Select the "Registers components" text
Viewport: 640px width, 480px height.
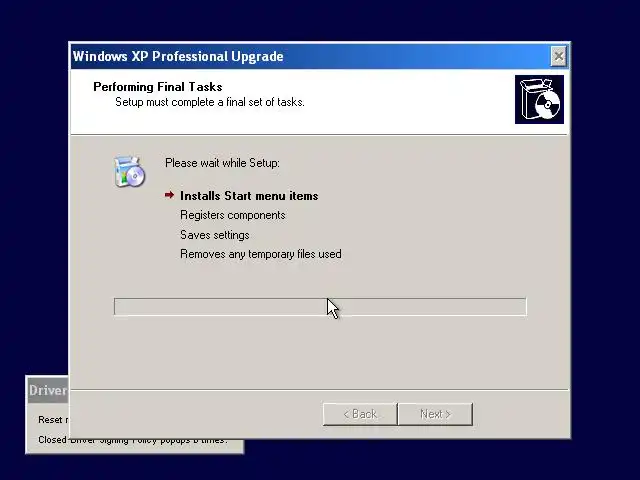click(x=233, y=215)
